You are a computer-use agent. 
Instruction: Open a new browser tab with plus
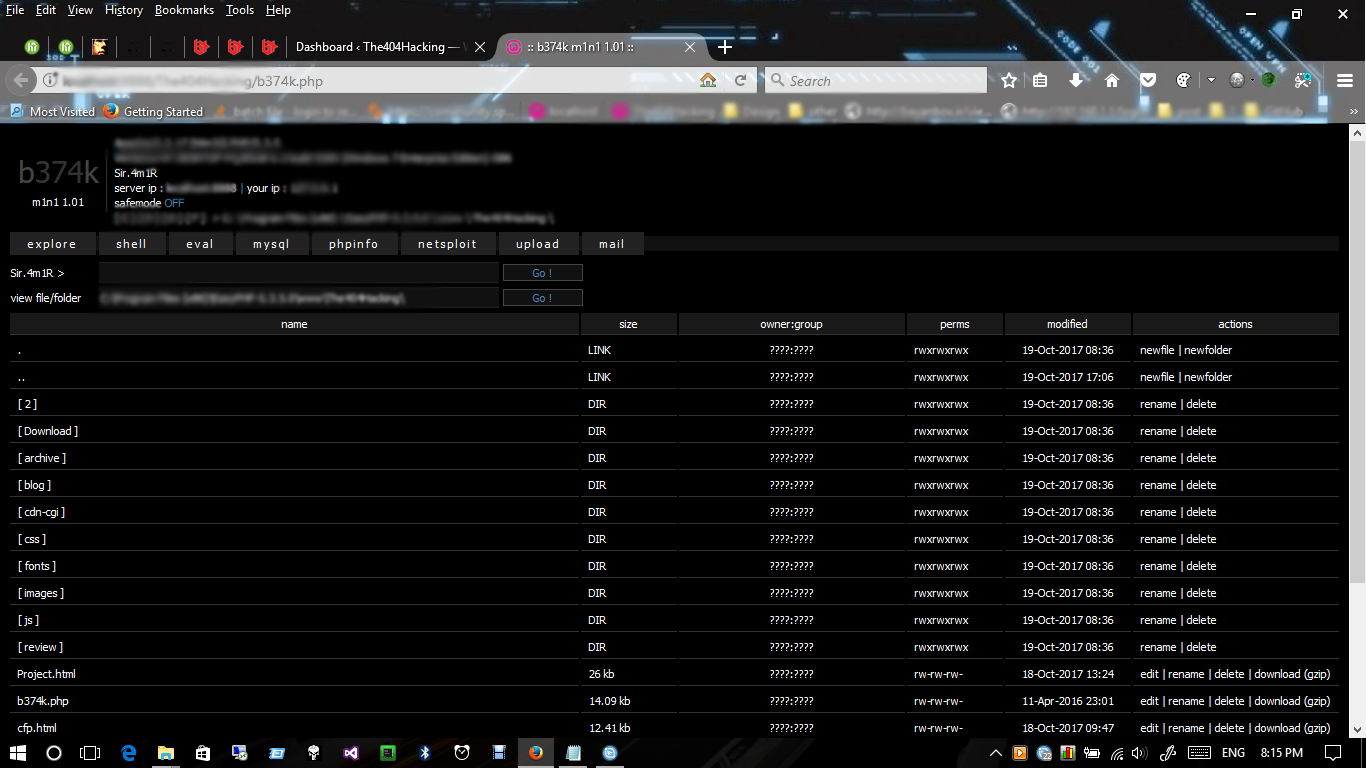(x=725, y=47)
